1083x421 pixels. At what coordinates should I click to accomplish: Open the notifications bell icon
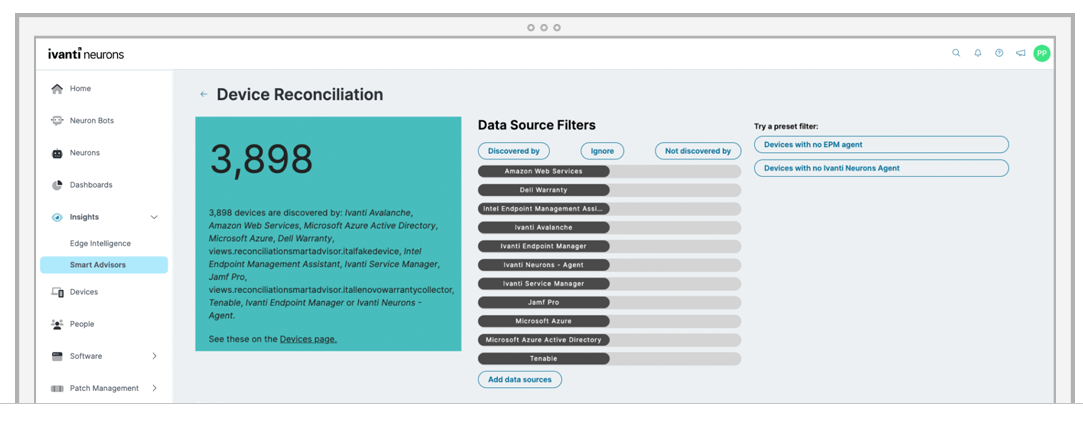click(x=978, y=53)
